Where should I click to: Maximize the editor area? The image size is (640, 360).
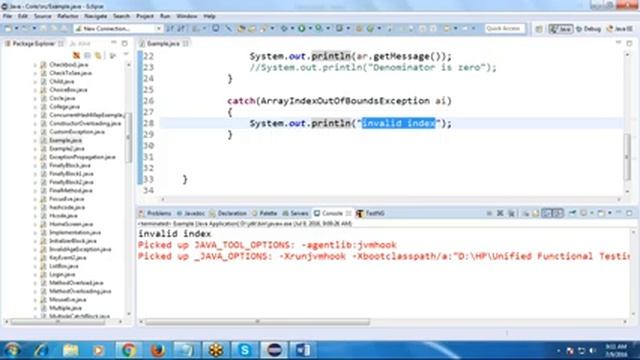629,43
